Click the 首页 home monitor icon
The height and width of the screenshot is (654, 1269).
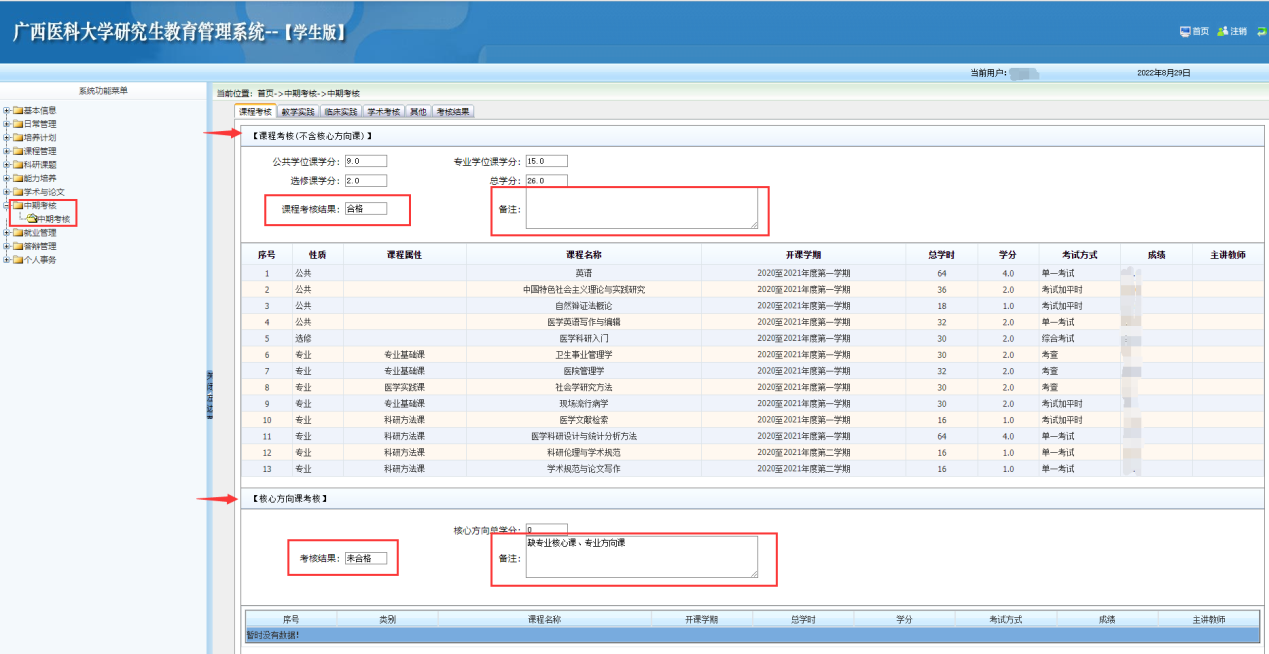click(1185, 32)
